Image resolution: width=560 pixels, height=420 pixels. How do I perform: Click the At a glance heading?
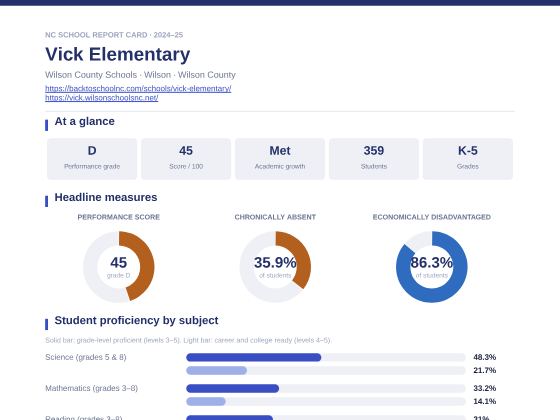pyautogui.click(x=84, y=121)
